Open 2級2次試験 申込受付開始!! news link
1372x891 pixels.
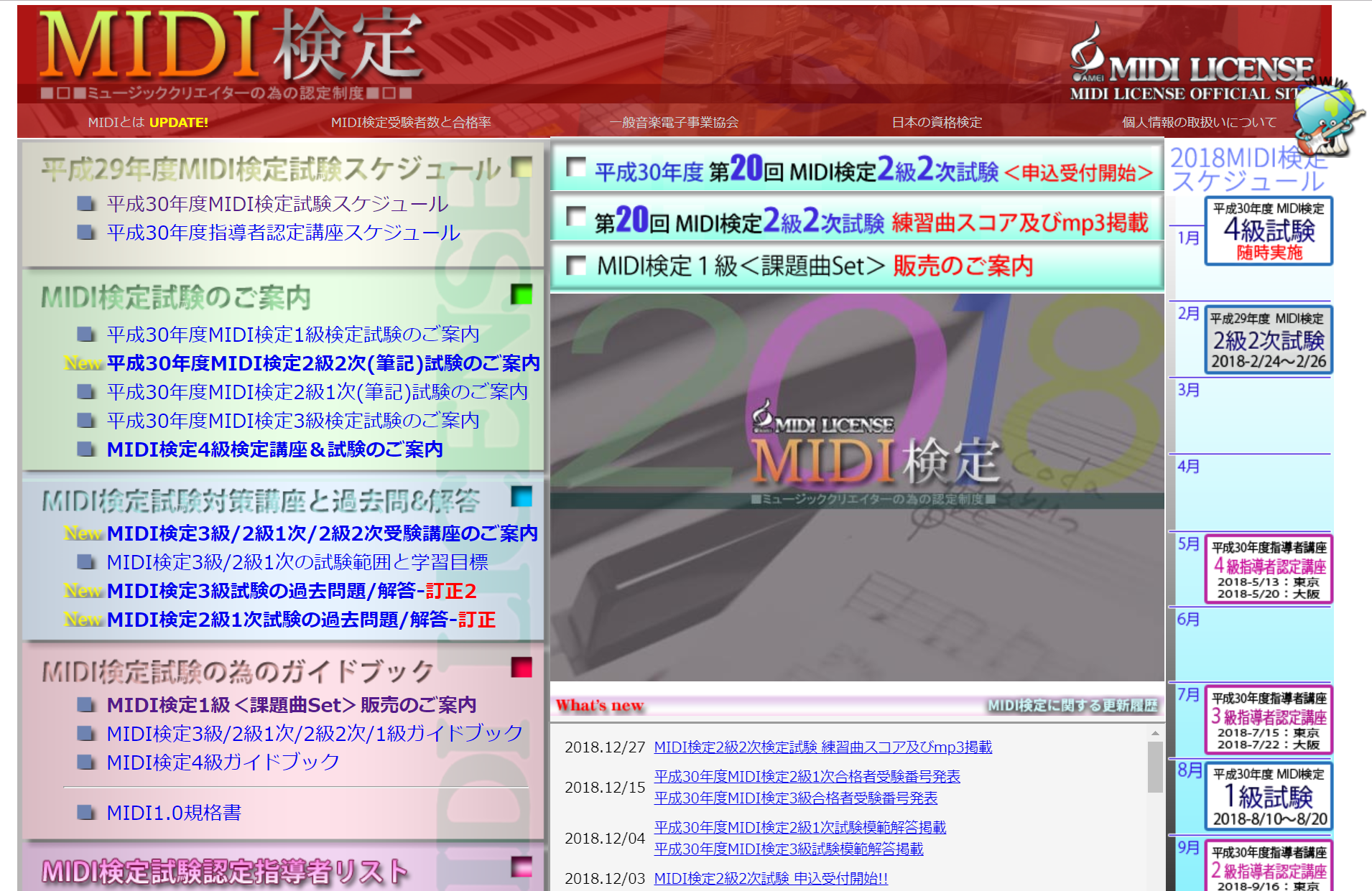(771, 879)
